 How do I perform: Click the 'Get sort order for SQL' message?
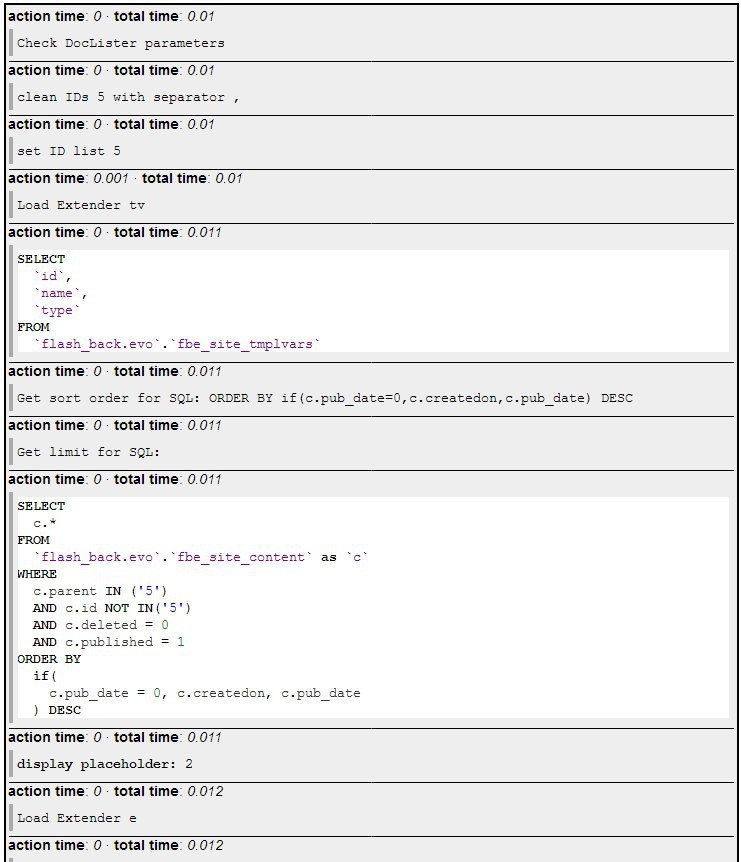coord(325,398)
